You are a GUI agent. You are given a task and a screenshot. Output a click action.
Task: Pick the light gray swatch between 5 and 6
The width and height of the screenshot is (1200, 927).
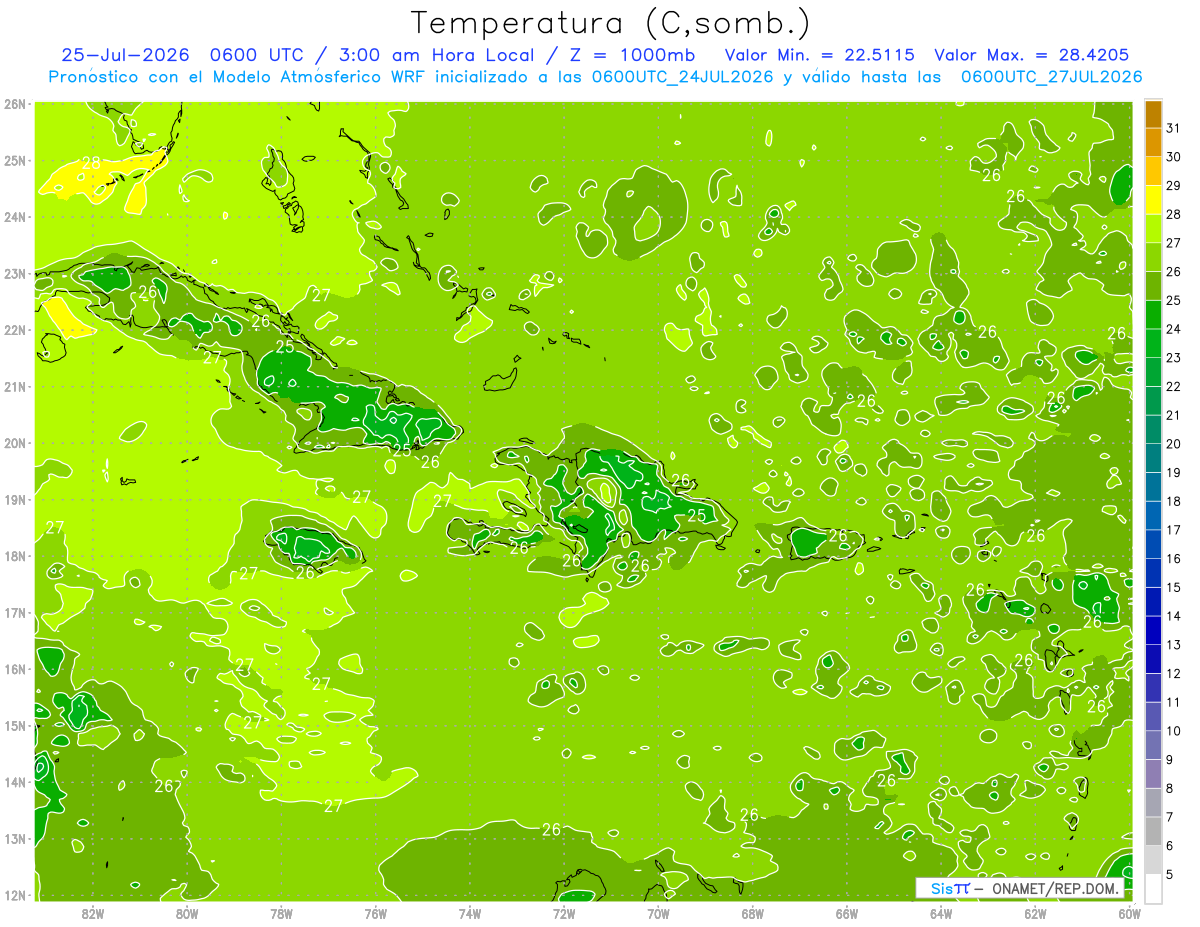(x=1154, y=859)
